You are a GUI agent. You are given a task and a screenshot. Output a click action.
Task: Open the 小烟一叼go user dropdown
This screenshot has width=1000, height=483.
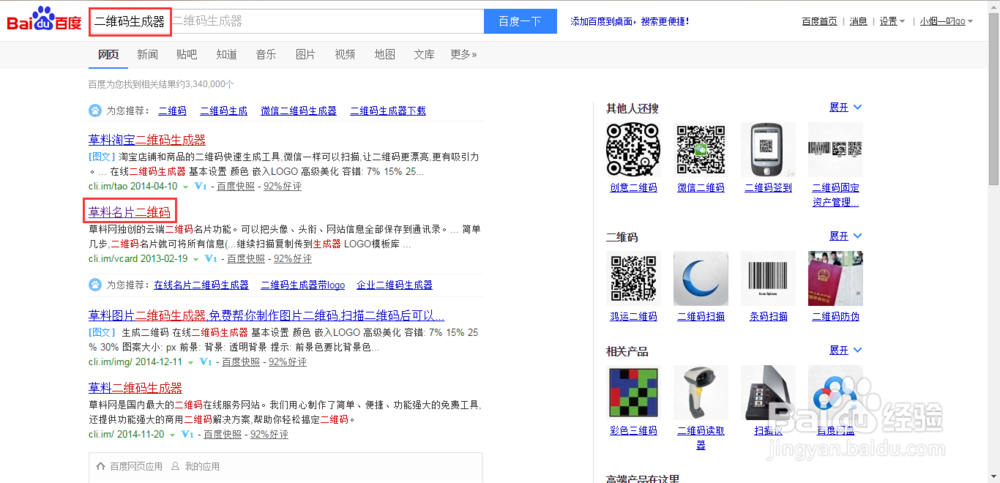pos(946,21)
